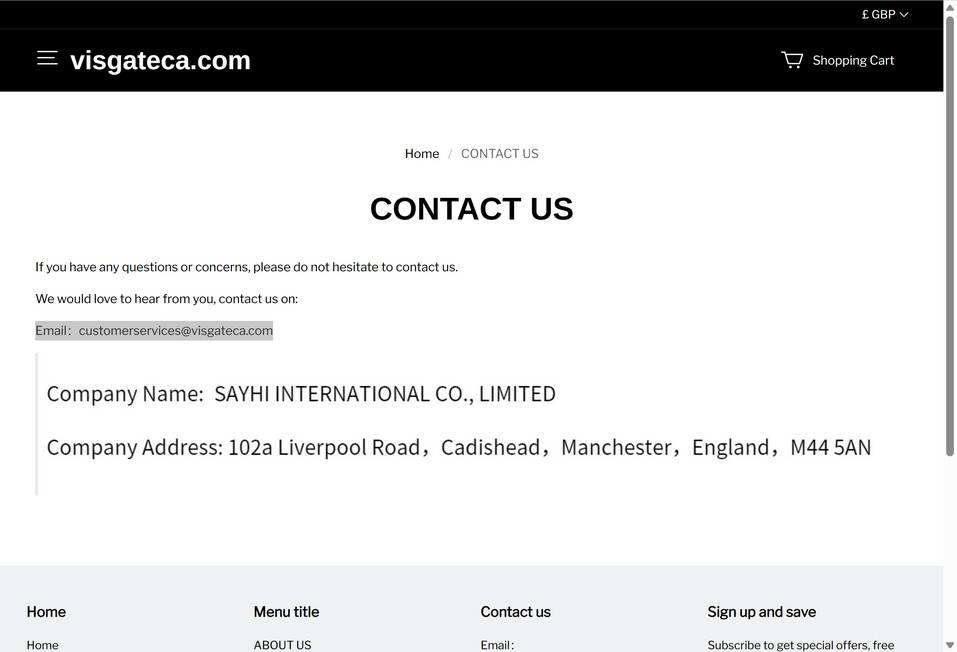Click the scrollbar up arrow
The height and width of the screenshot is (652, 957).
tap(950, 7)
